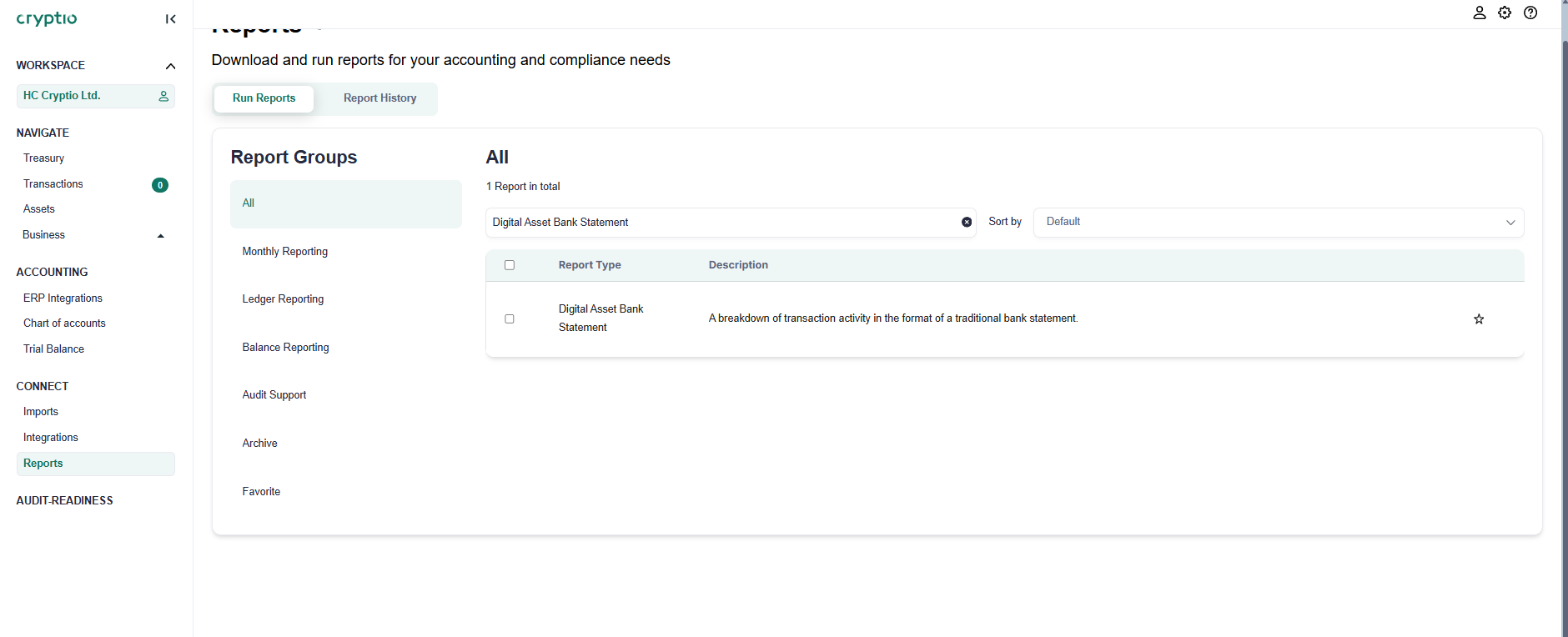
Task: Check the Digital Asset Bank Statement row
Action: pos(510,318)
